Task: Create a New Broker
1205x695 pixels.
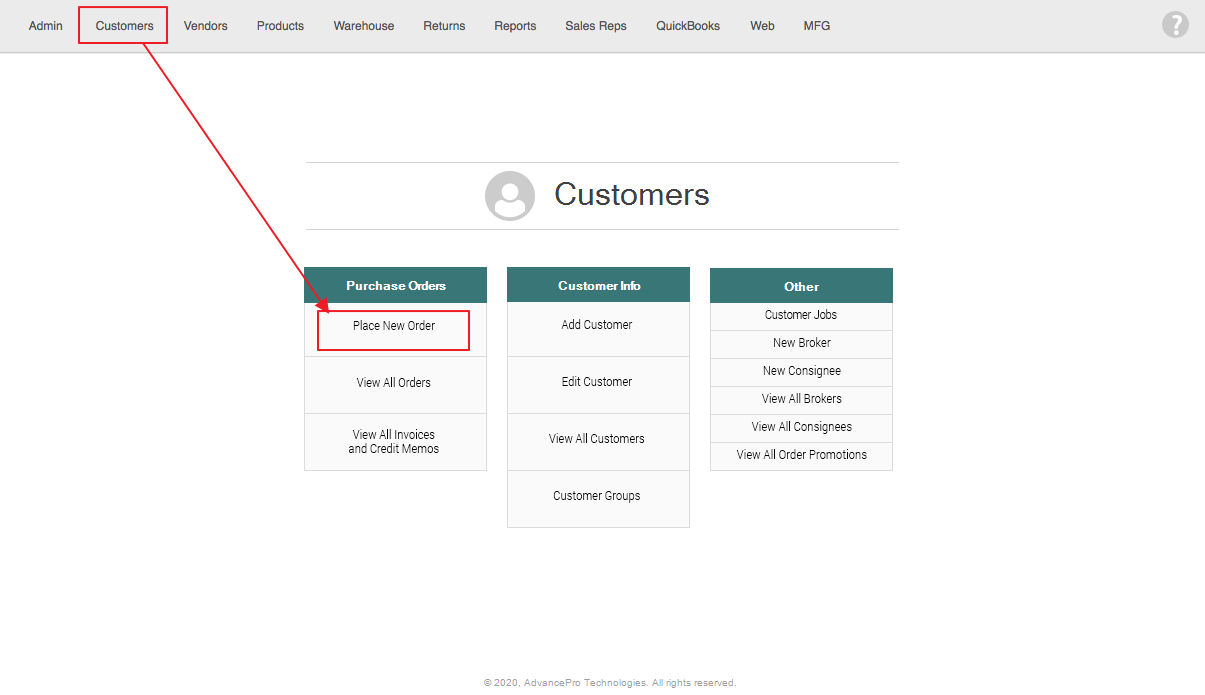Action: (x=801, y=343)
